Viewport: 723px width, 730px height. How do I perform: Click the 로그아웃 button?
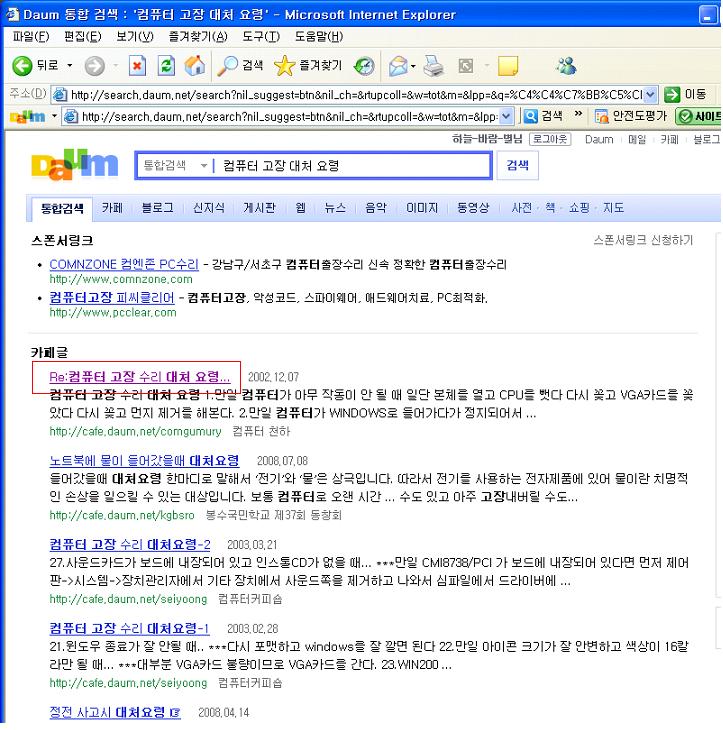click(550, 139)
